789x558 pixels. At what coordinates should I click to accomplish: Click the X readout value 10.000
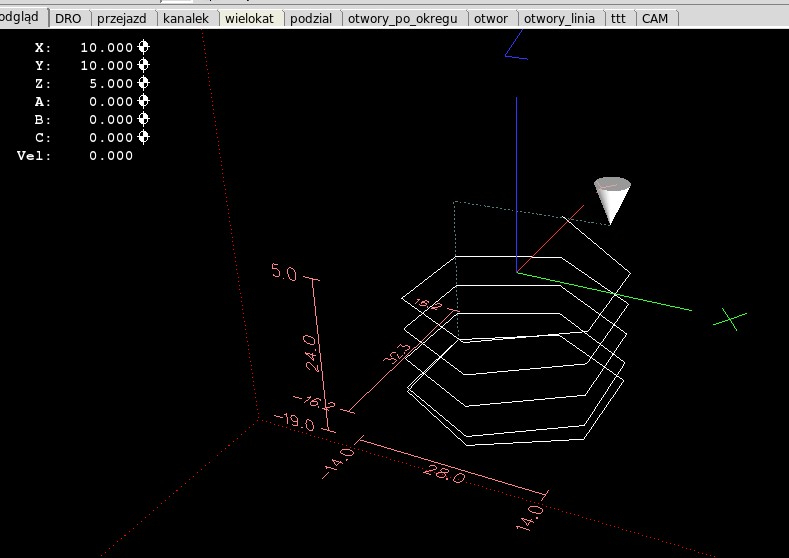click(106, 47)
